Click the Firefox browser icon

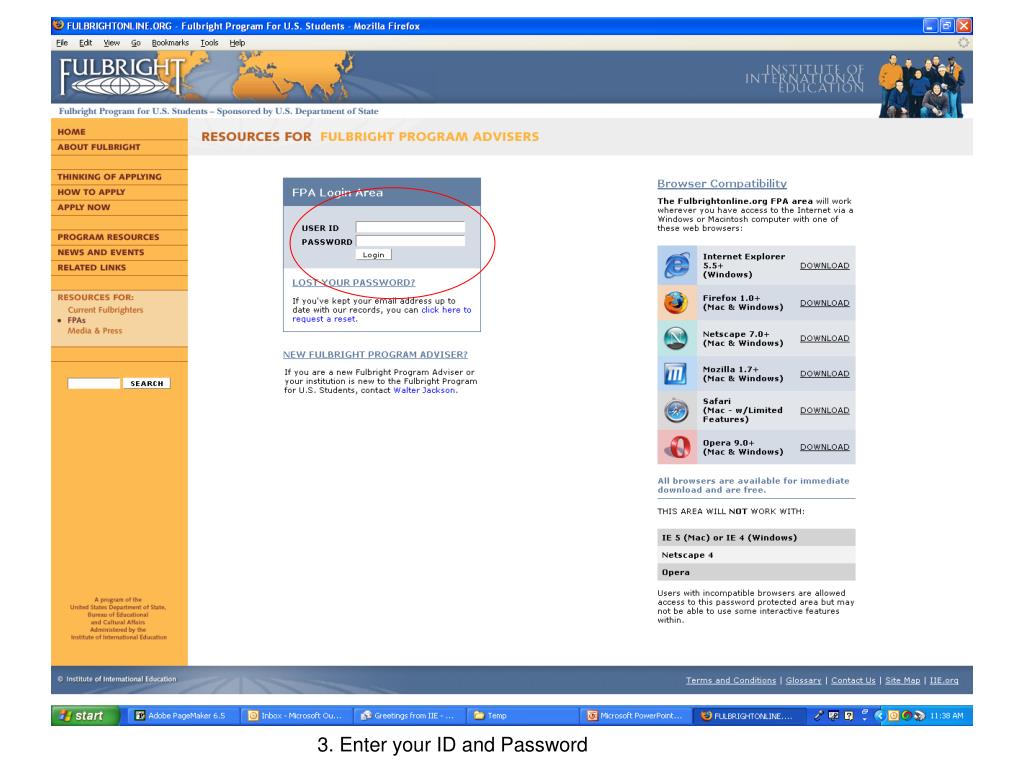(676, 302)
